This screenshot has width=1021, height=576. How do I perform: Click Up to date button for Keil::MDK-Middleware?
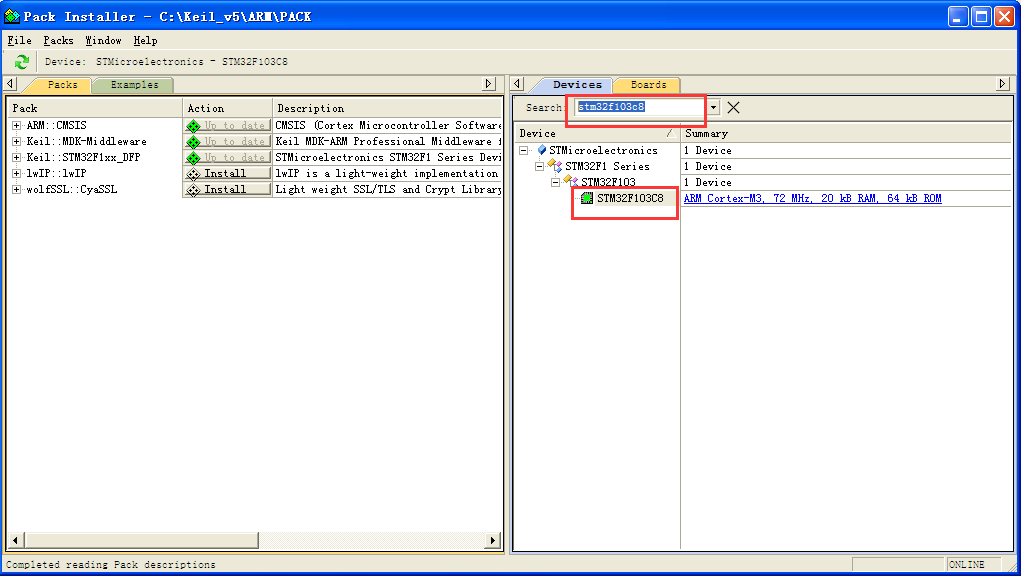pyautogui.click(x=227, y=142)
